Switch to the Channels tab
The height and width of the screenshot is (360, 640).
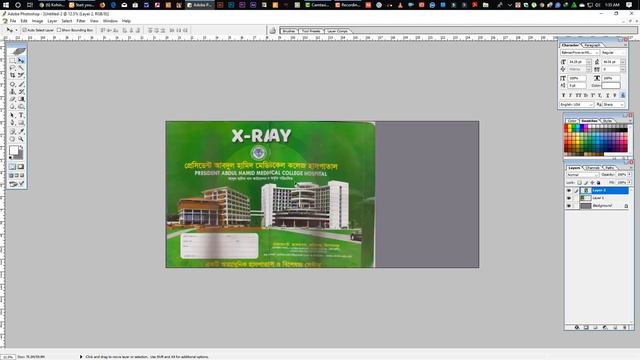[x=593, y=168]
